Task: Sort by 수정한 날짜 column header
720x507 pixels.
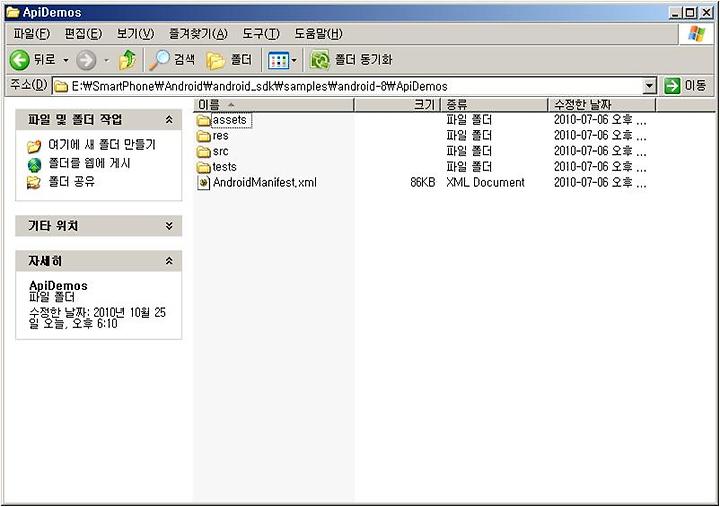Action: pyautogui.click(x=602, y=105)
